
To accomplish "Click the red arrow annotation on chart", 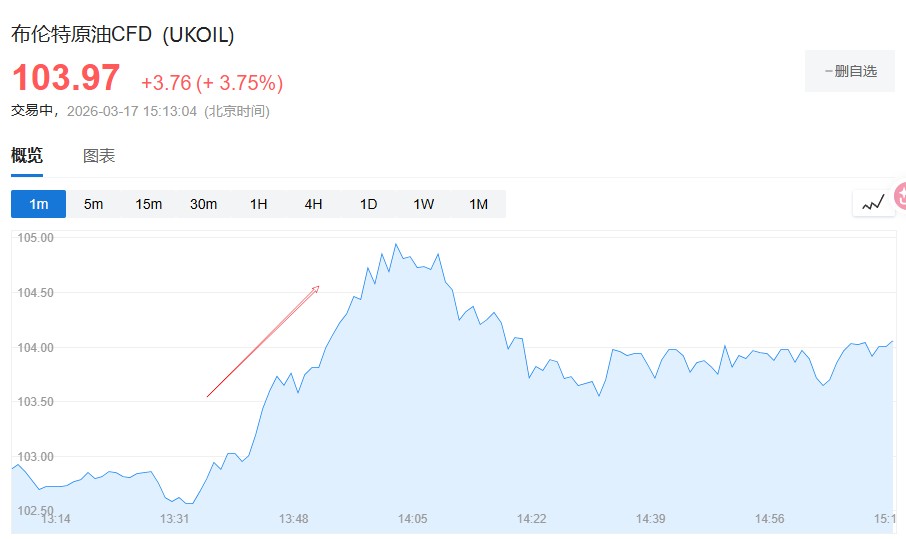I will [262, 342].
